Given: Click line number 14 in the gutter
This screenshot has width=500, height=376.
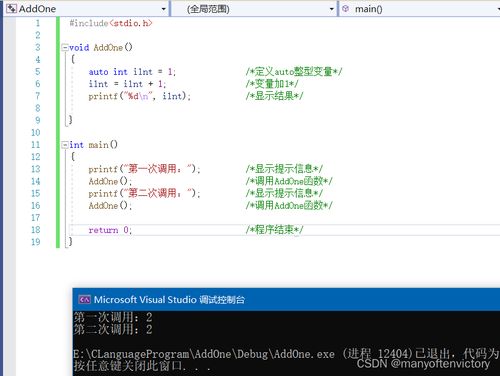Looking at the screenshot, I should [x=35, y=181].
